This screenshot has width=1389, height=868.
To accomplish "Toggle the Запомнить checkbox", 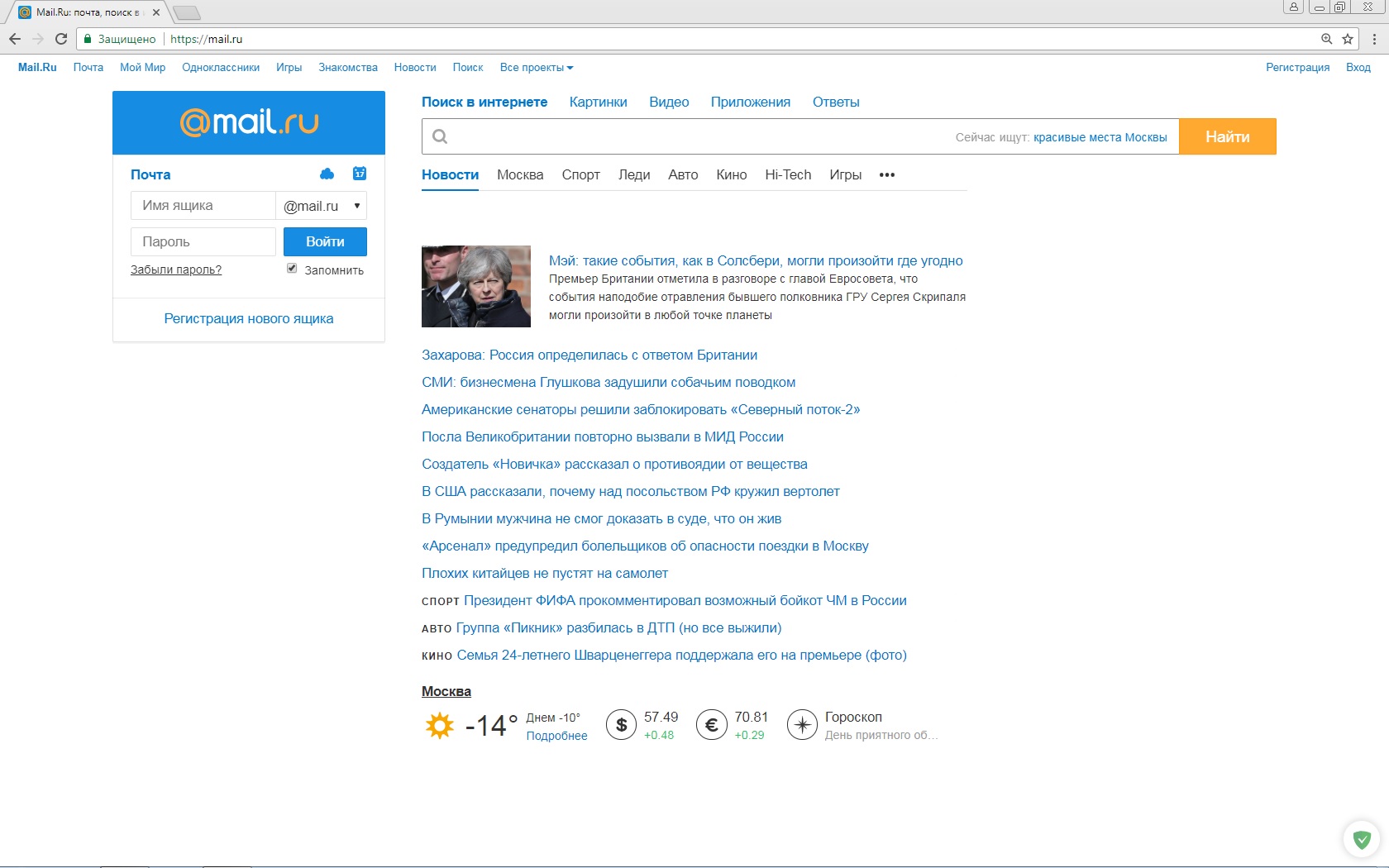I will [x=292, y=268].
